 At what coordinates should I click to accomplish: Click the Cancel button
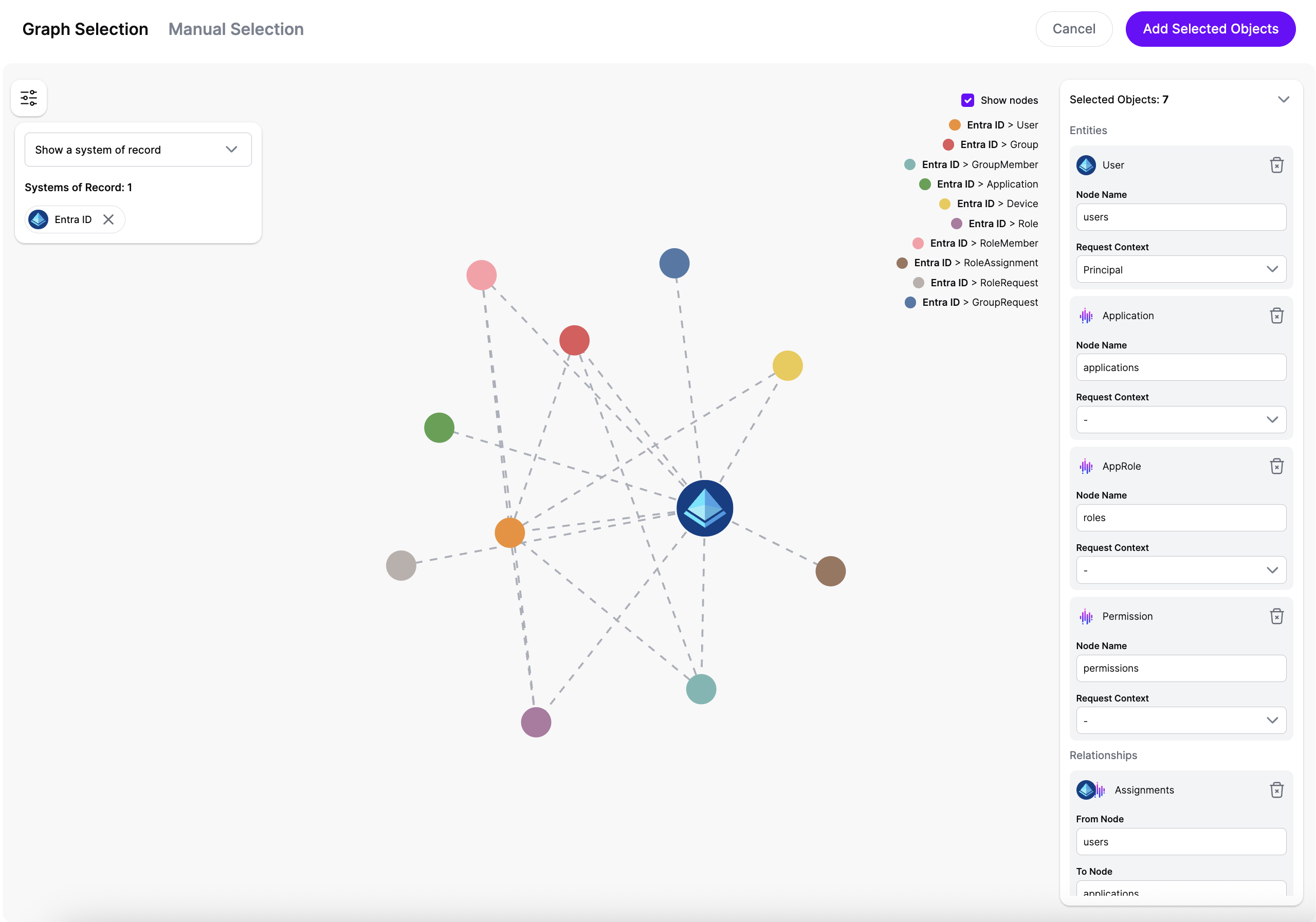(x=1073, y=29)
